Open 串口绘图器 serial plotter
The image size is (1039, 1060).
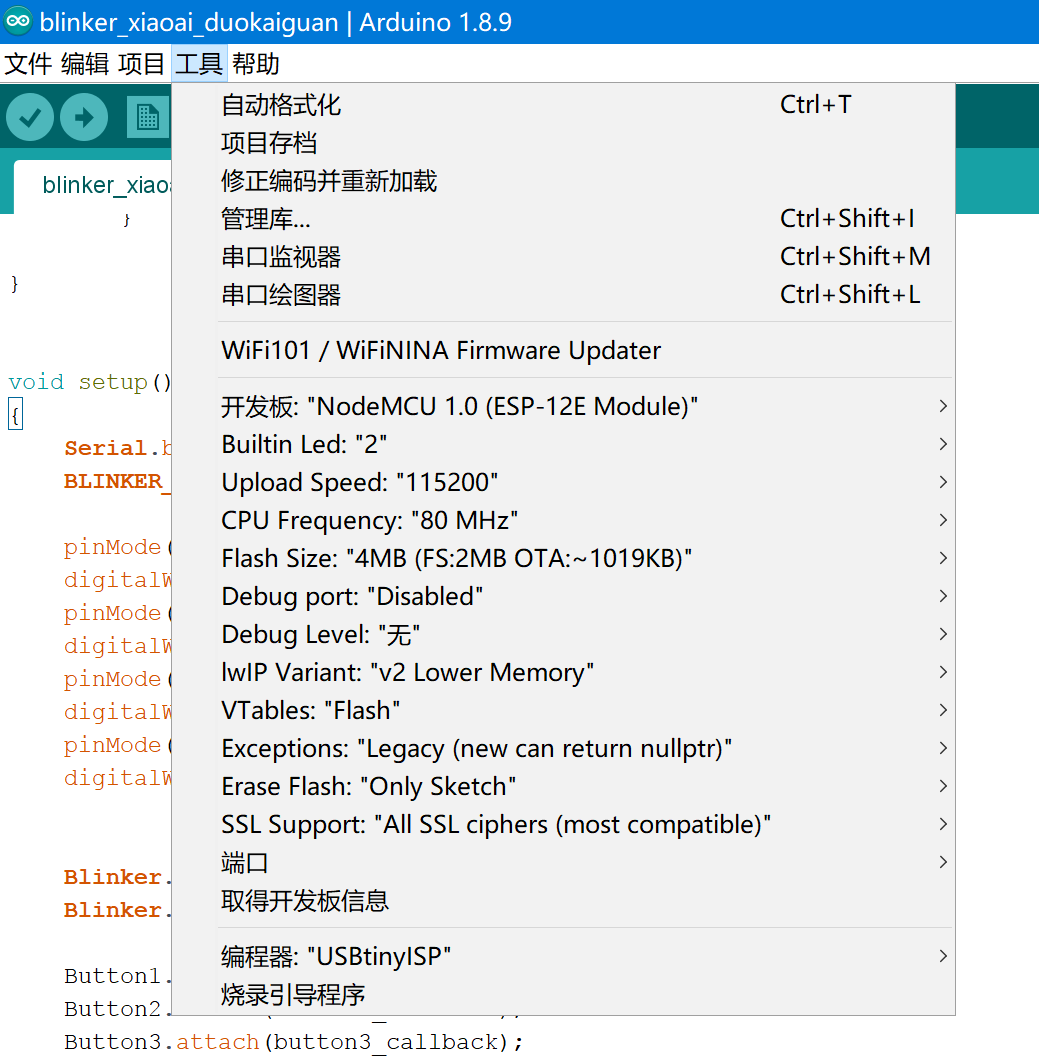pos(563,294)
